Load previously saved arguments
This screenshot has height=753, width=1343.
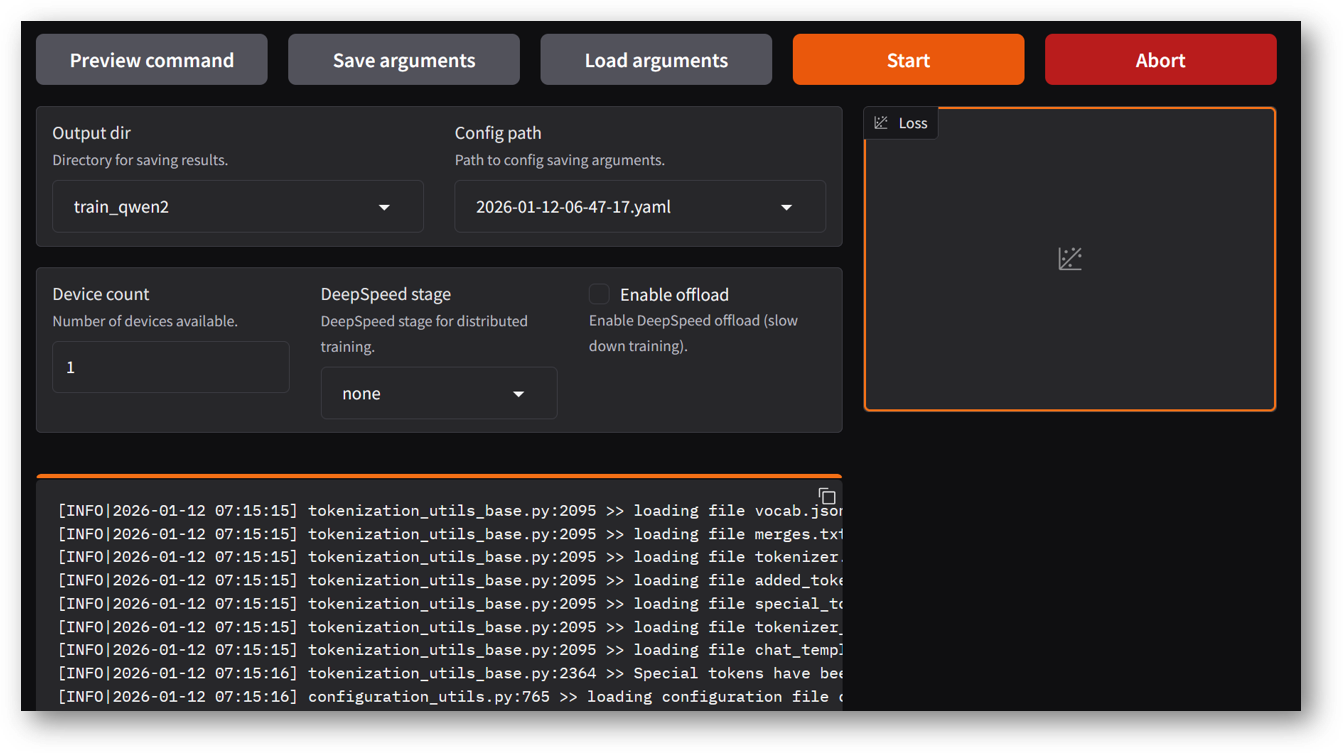[655, 59]
